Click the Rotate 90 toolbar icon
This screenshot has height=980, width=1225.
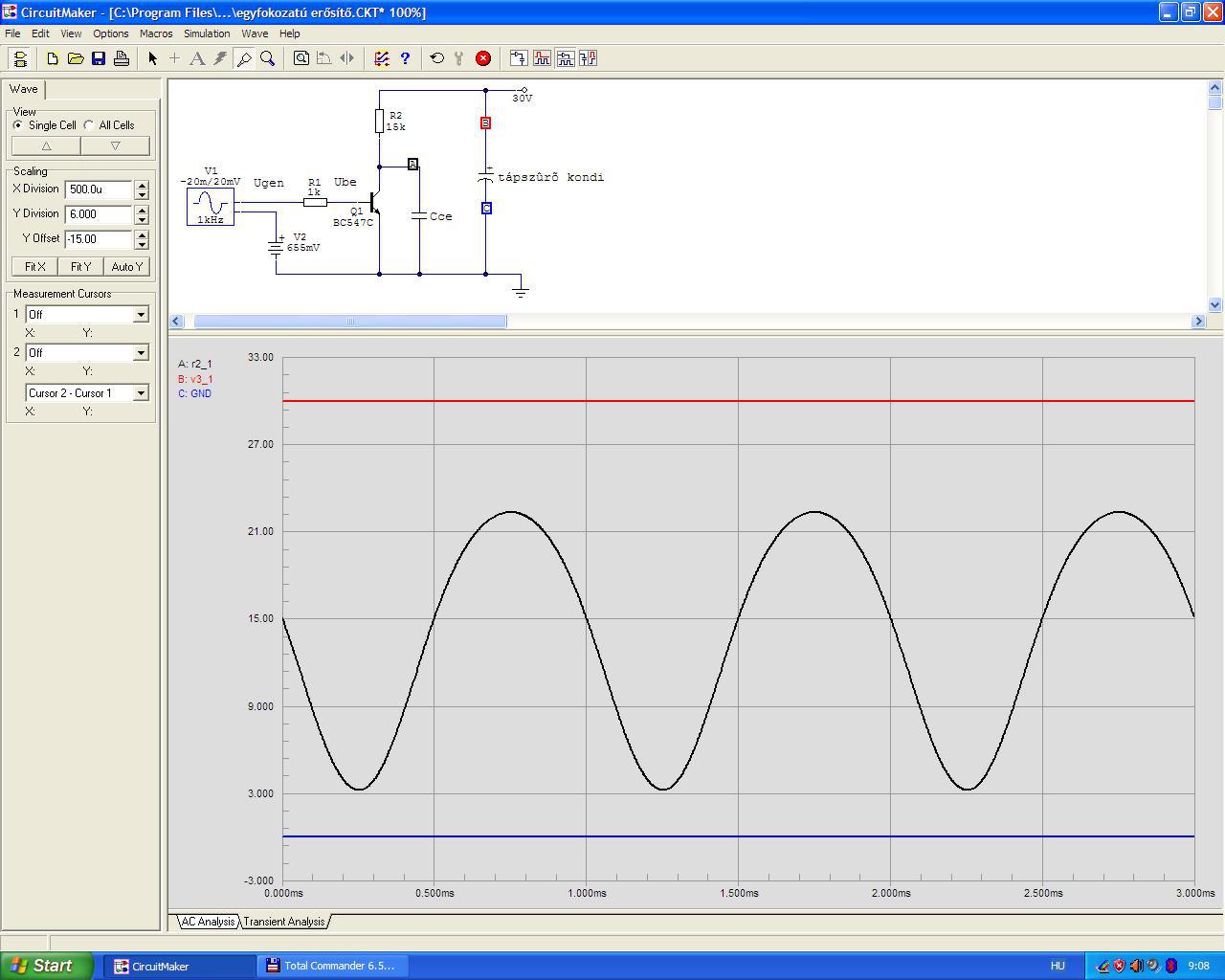pyautogui.click(x=324, y=58)
